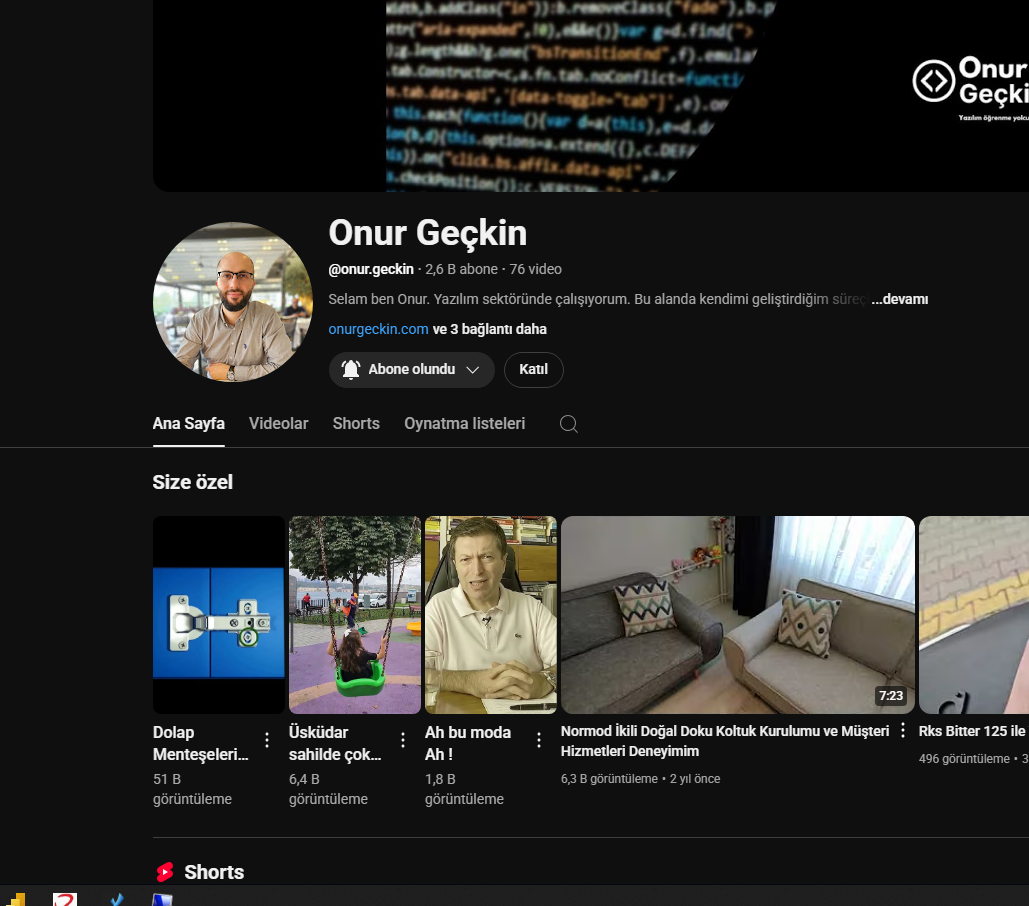The width and height of the screenshot is (1029, 906).
Task: Open the Shorts tab
Action: [356, 424]
